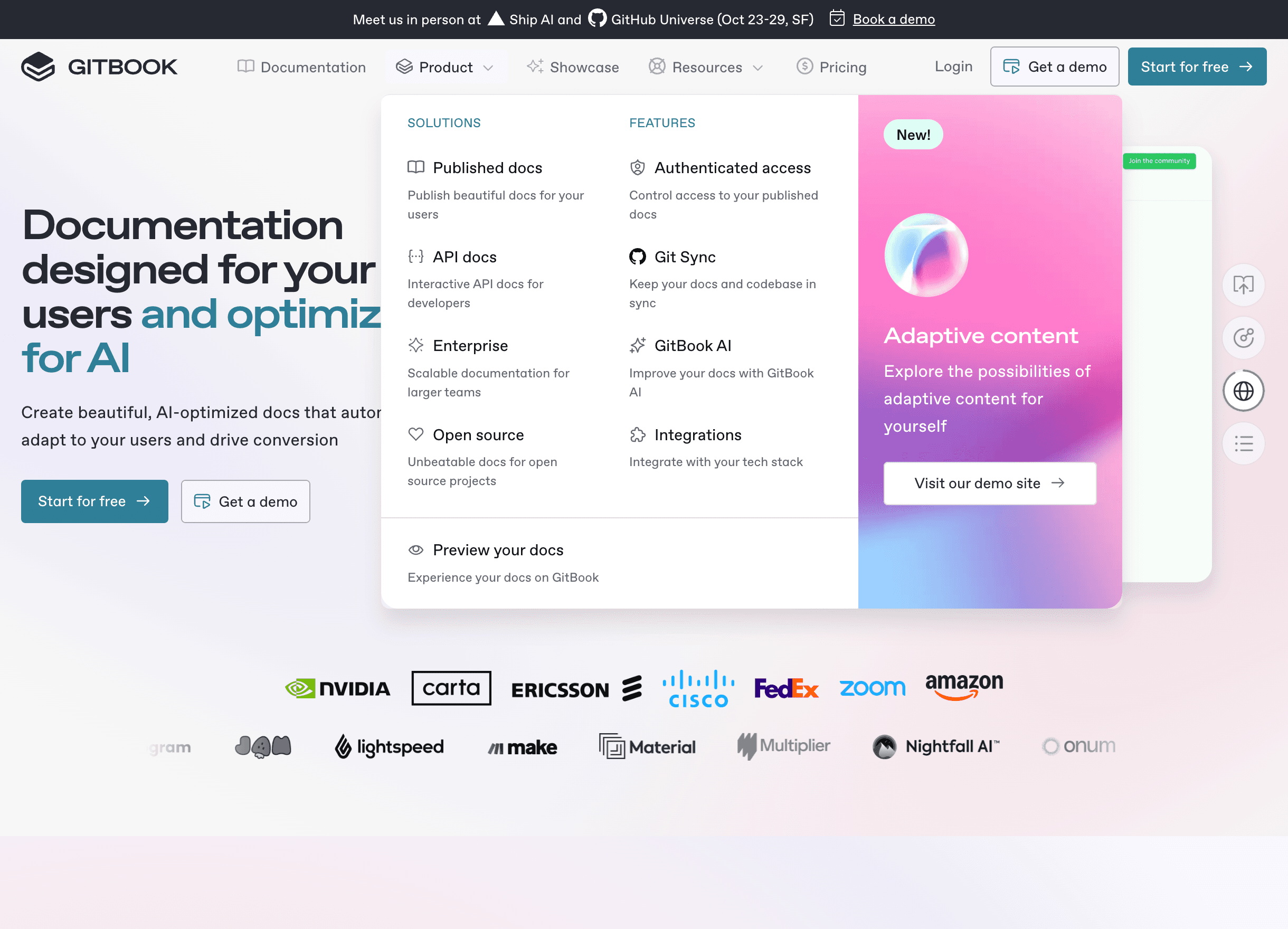1288x929 pixels.
Task: Click the book-upload icon in right sidebar
Action: (1243, 285)
